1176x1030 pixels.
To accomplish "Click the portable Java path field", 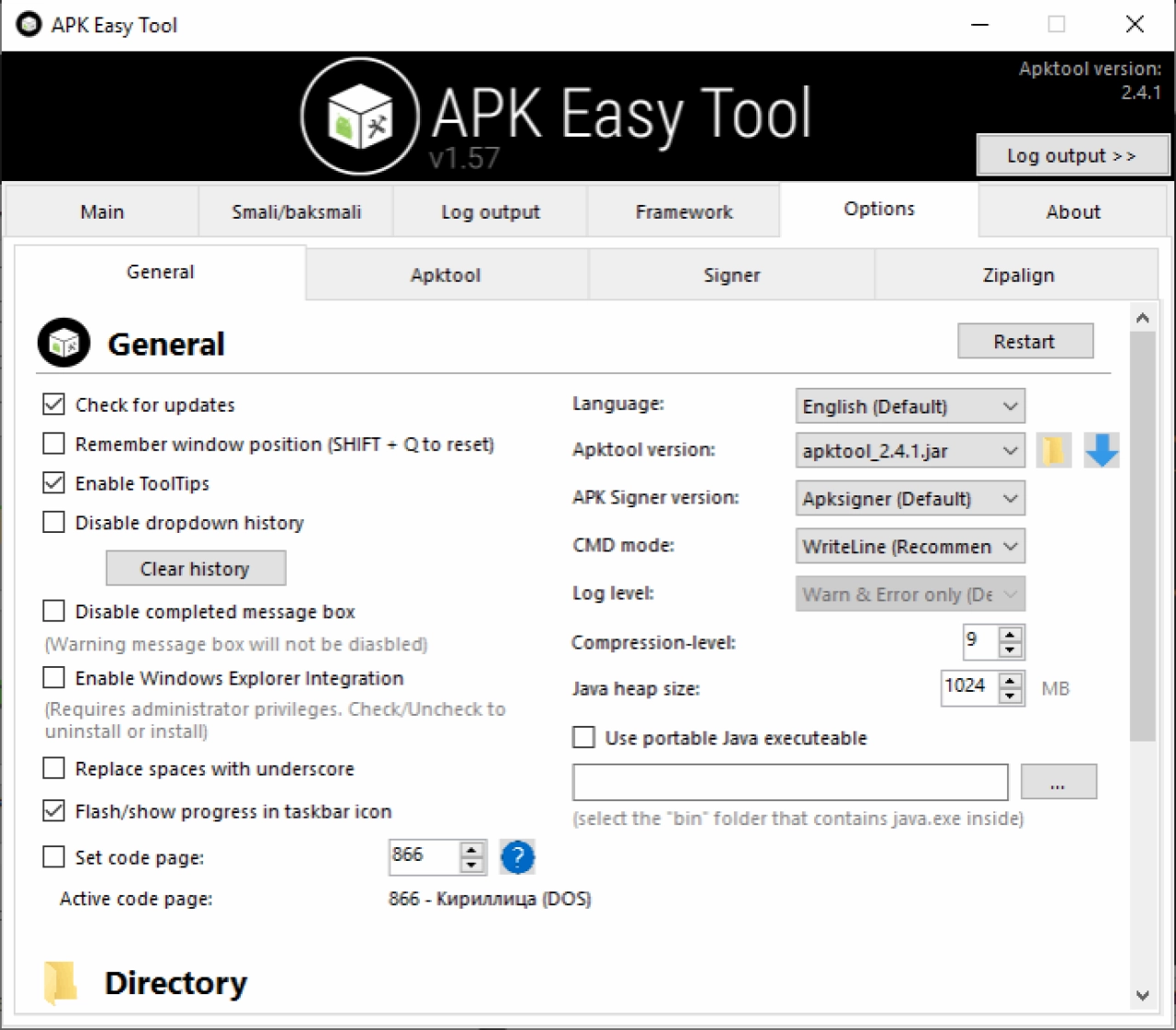I will pyautogui.click(x=790, y=782).
